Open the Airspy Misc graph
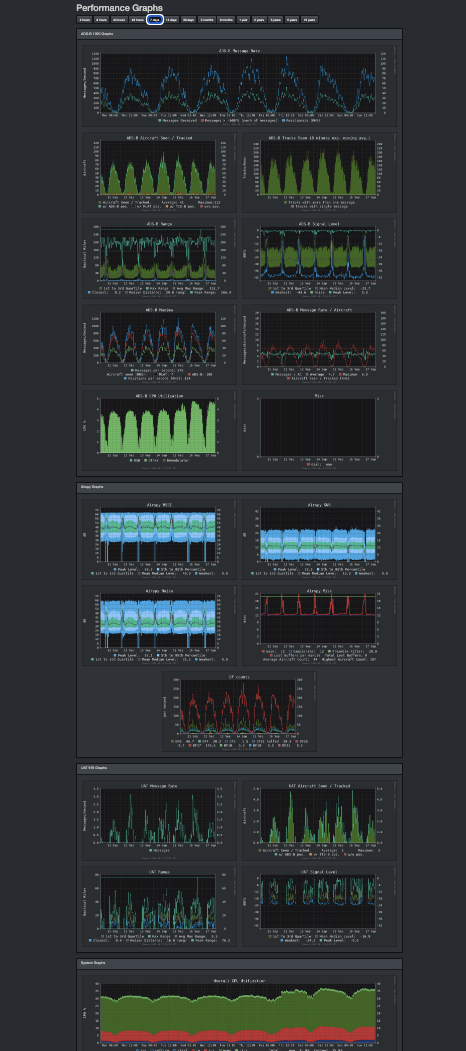466x1051 pixels. (319, 625)
